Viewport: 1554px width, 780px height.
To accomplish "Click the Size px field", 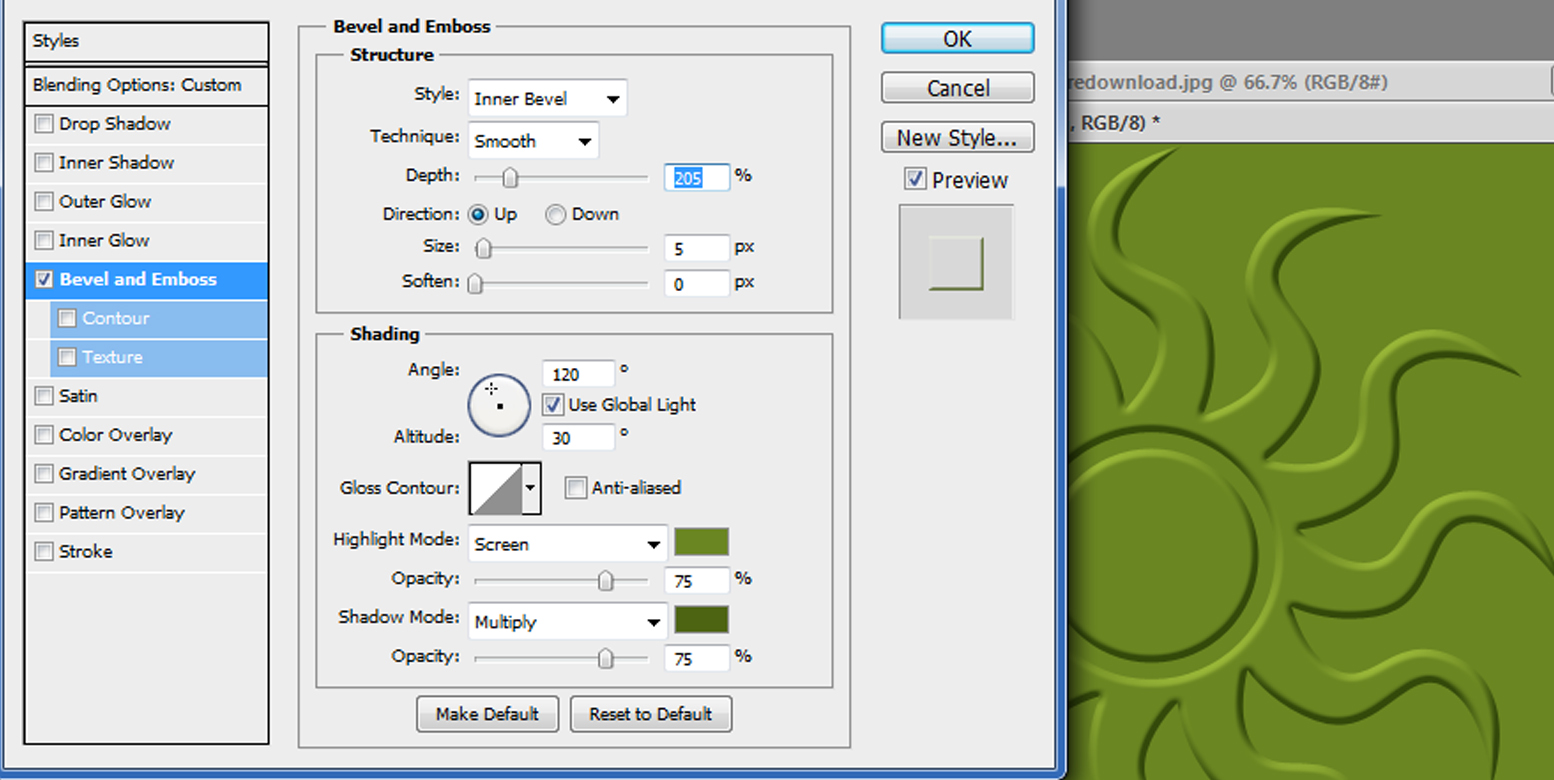I will tap(697, 248).
